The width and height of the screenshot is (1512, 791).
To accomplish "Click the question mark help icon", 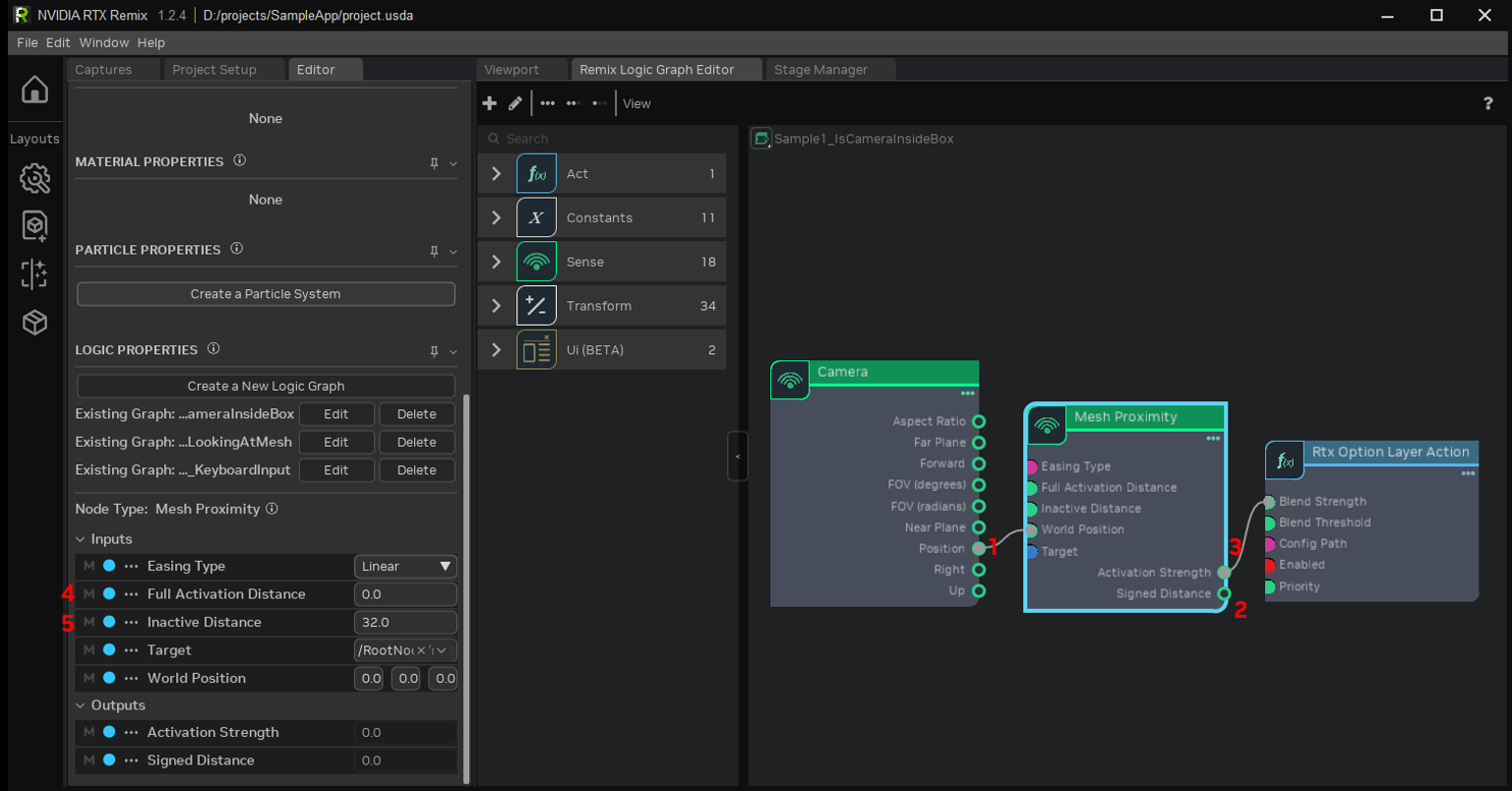I will (x=1487, y=103).
